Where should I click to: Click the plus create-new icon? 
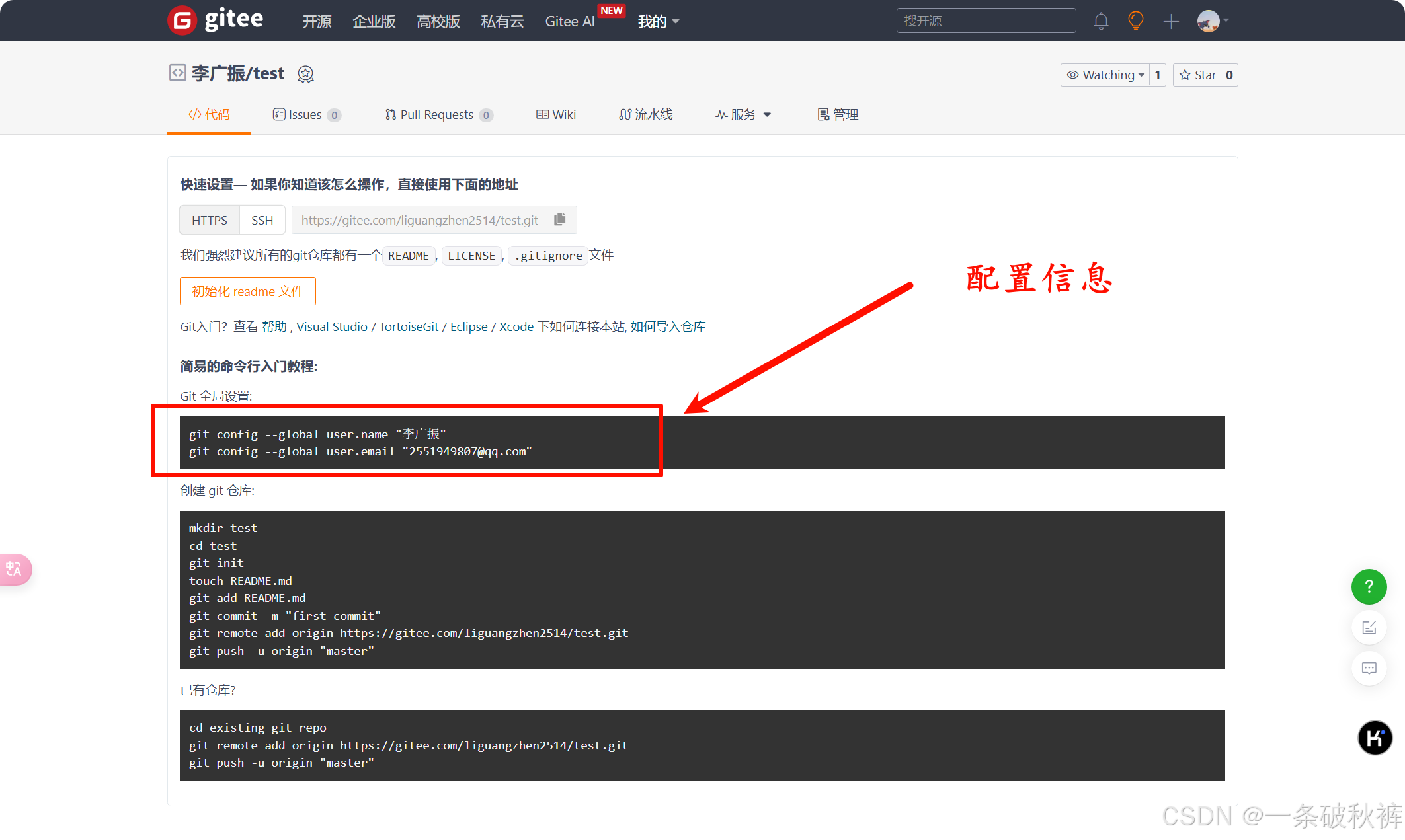[x=1171, y=21]
